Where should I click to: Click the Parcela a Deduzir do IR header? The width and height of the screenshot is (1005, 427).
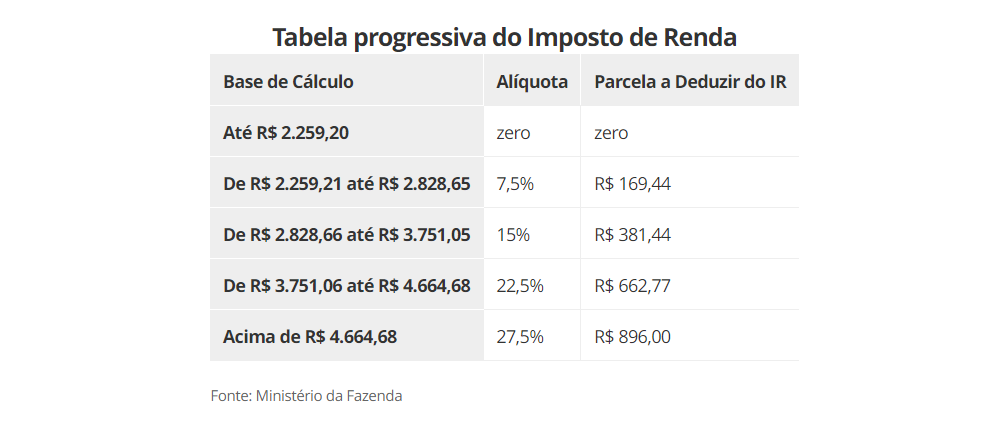(690, 82)
